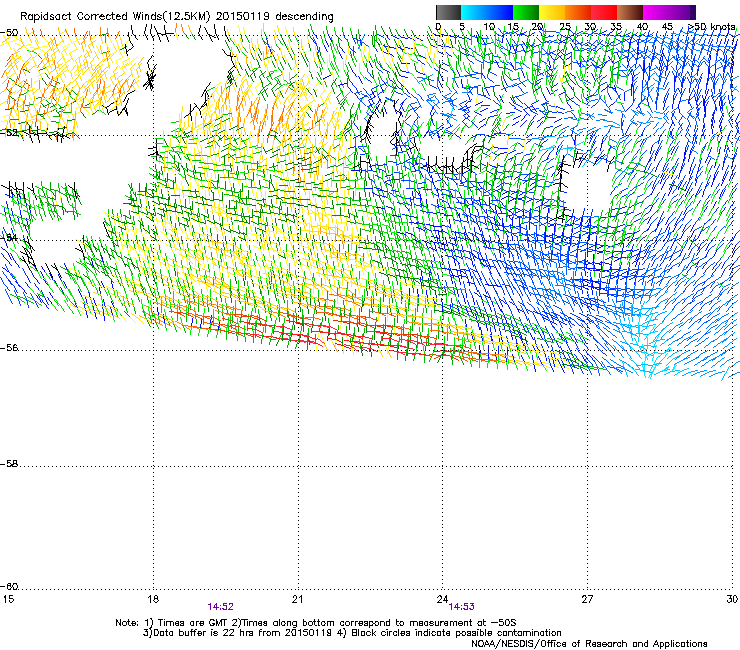Click the legend value '10'
Viewport: 740px width, 650px height.
tap(489, 26)
